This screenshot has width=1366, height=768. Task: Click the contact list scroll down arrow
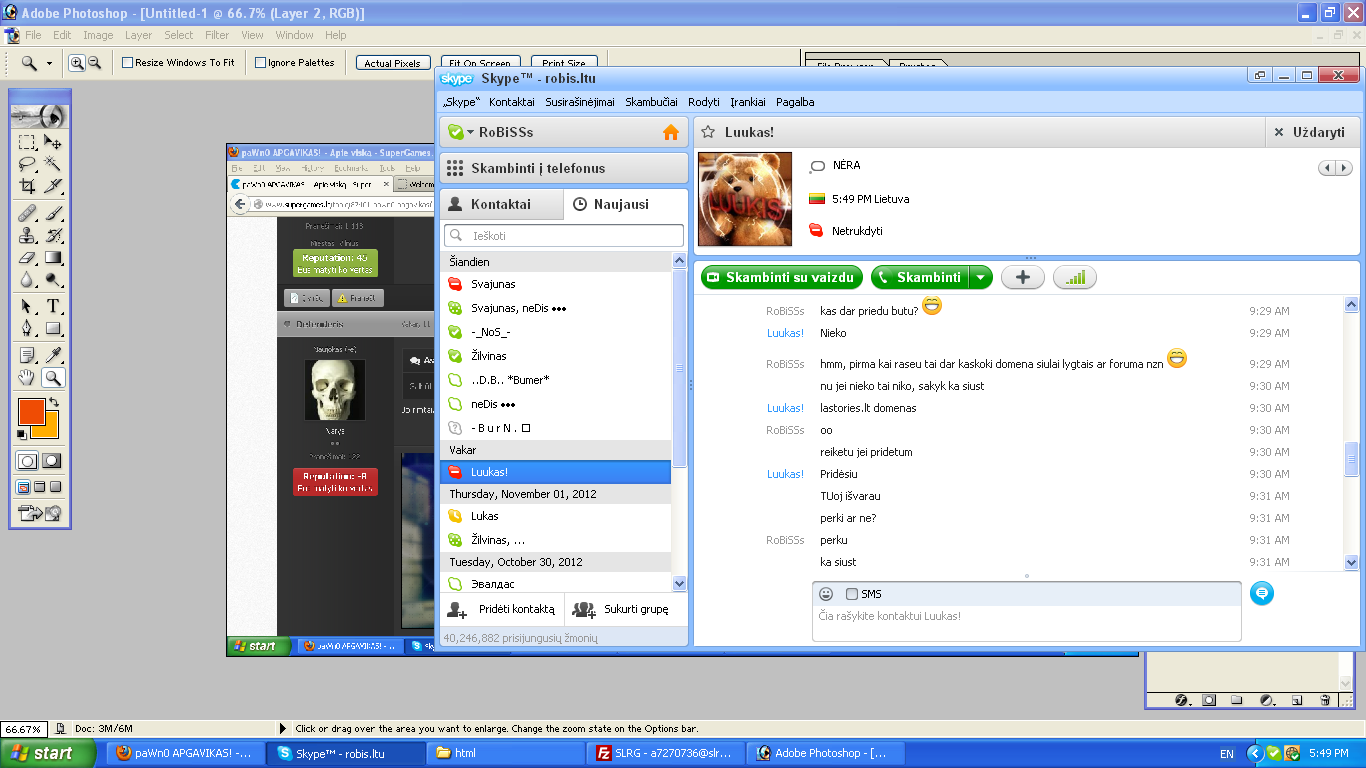(680, 583)
